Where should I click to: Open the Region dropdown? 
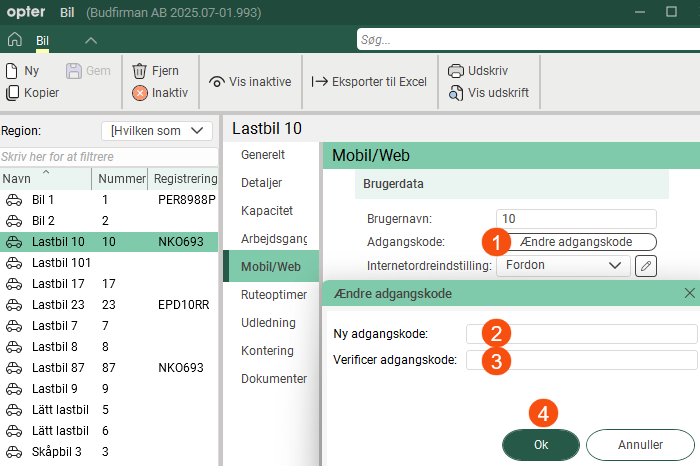(x=157, y=131)
